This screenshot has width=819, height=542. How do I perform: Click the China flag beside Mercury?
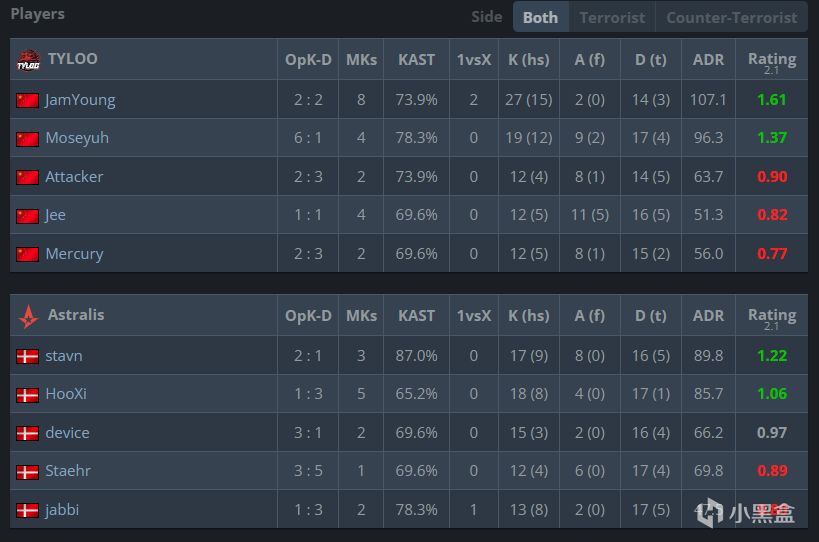pyautogui.click(x=27, y=254)
